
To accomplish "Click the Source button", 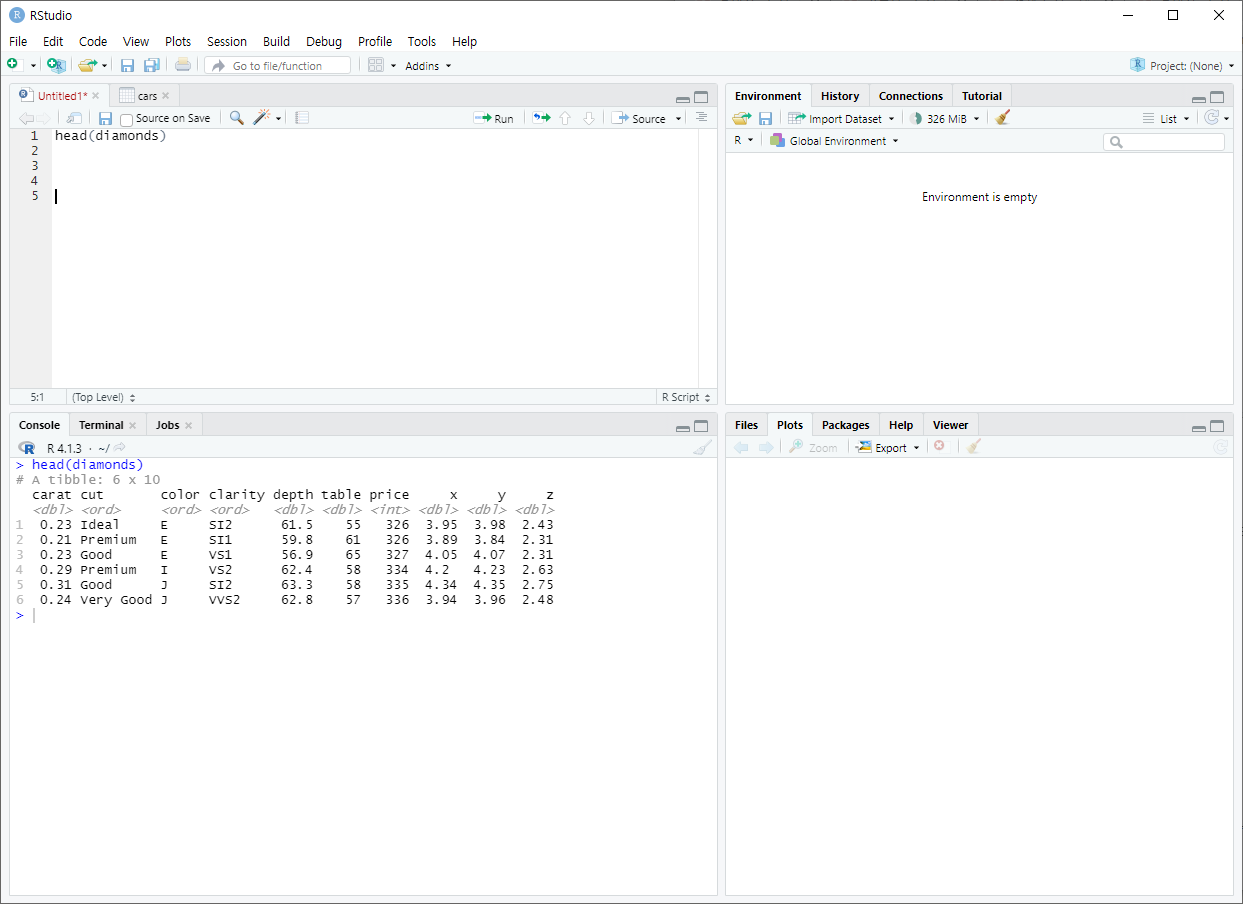I will (x=639, y=118).
